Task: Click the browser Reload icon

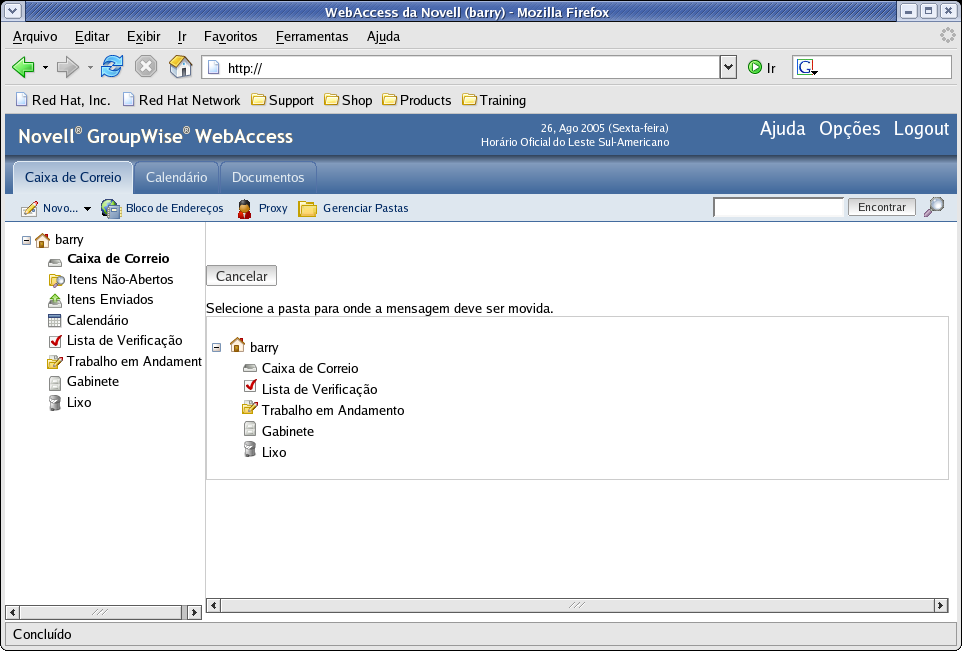Action: click(112, 66)
